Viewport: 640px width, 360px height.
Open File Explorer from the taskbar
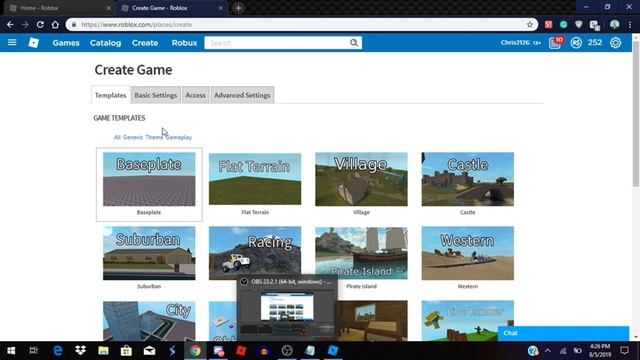point(103,351)
